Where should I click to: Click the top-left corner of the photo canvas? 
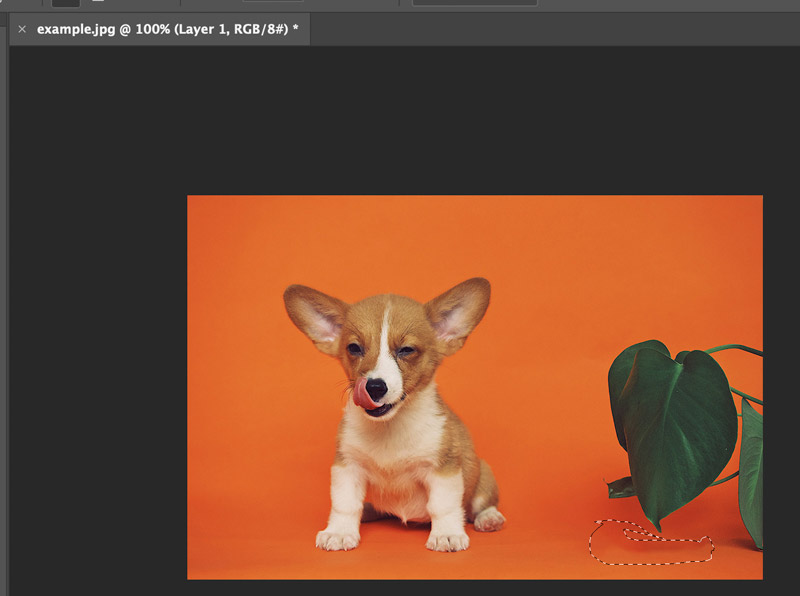pos(188,197)
